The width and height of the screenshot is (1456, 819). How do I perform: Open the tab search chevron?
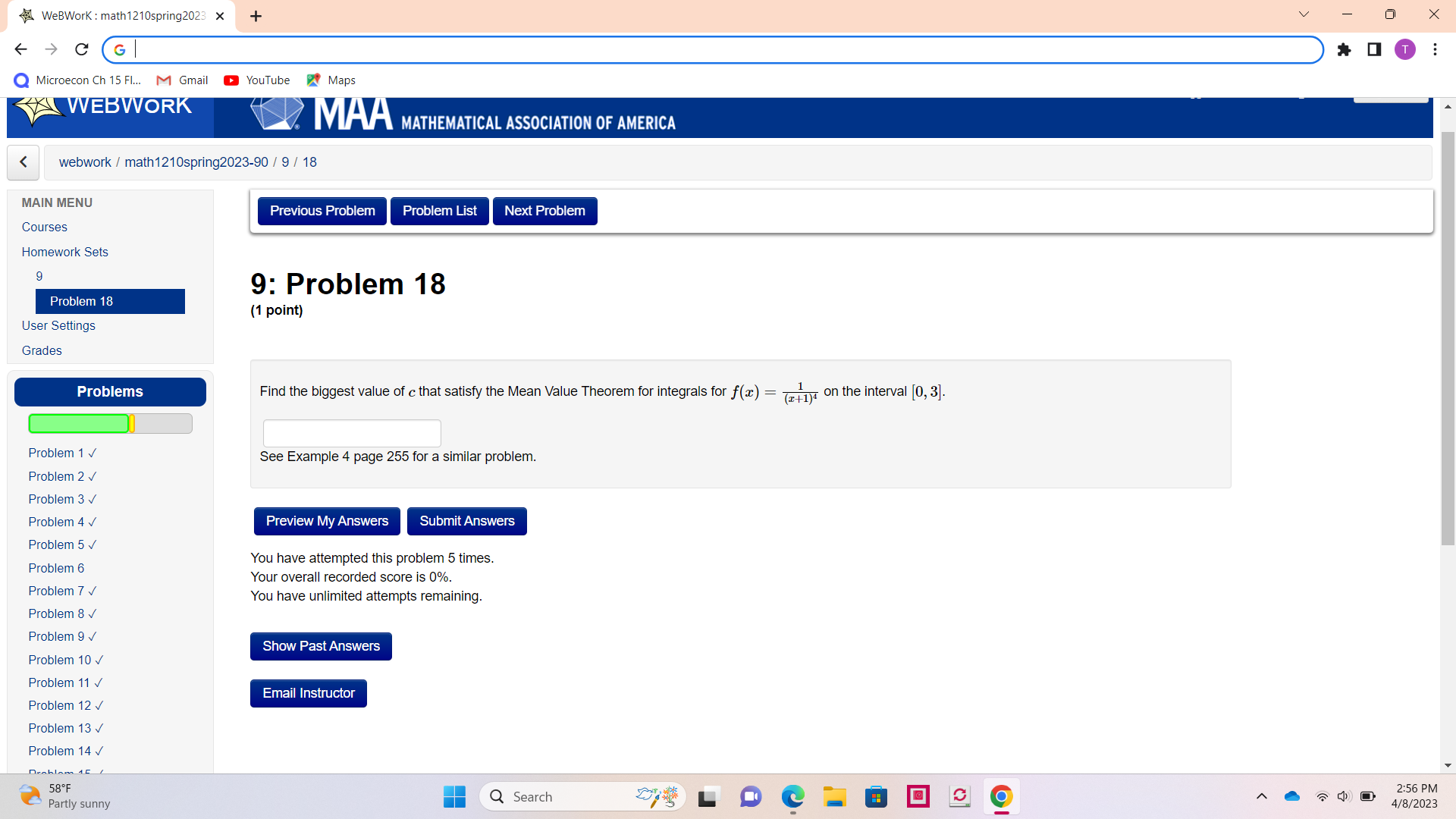[x=1304, y=14]
